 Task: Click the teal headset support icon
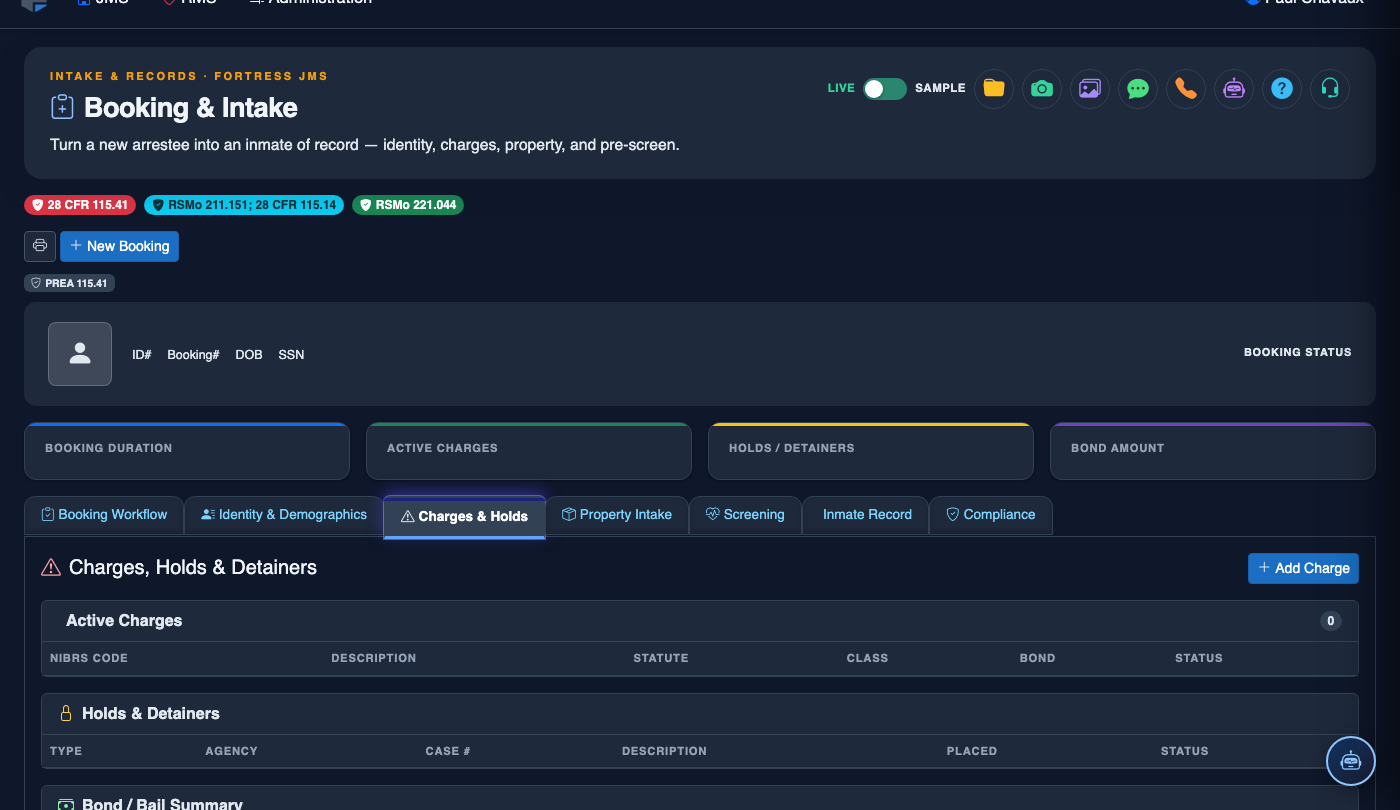click(x=1330, y=88)
